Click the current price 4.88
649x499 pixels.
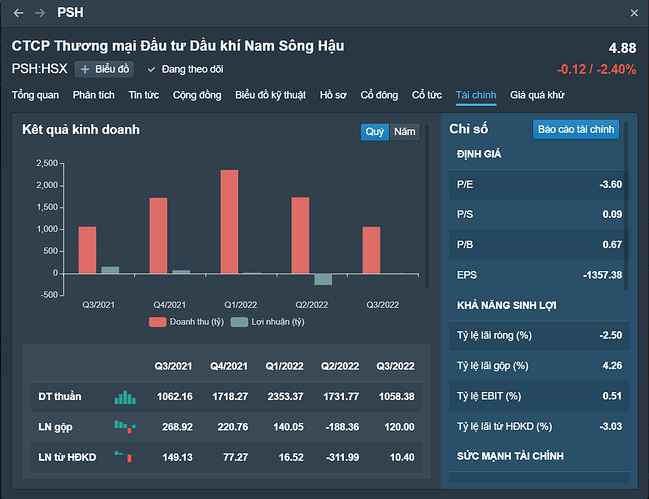click(x=622, y=48)
